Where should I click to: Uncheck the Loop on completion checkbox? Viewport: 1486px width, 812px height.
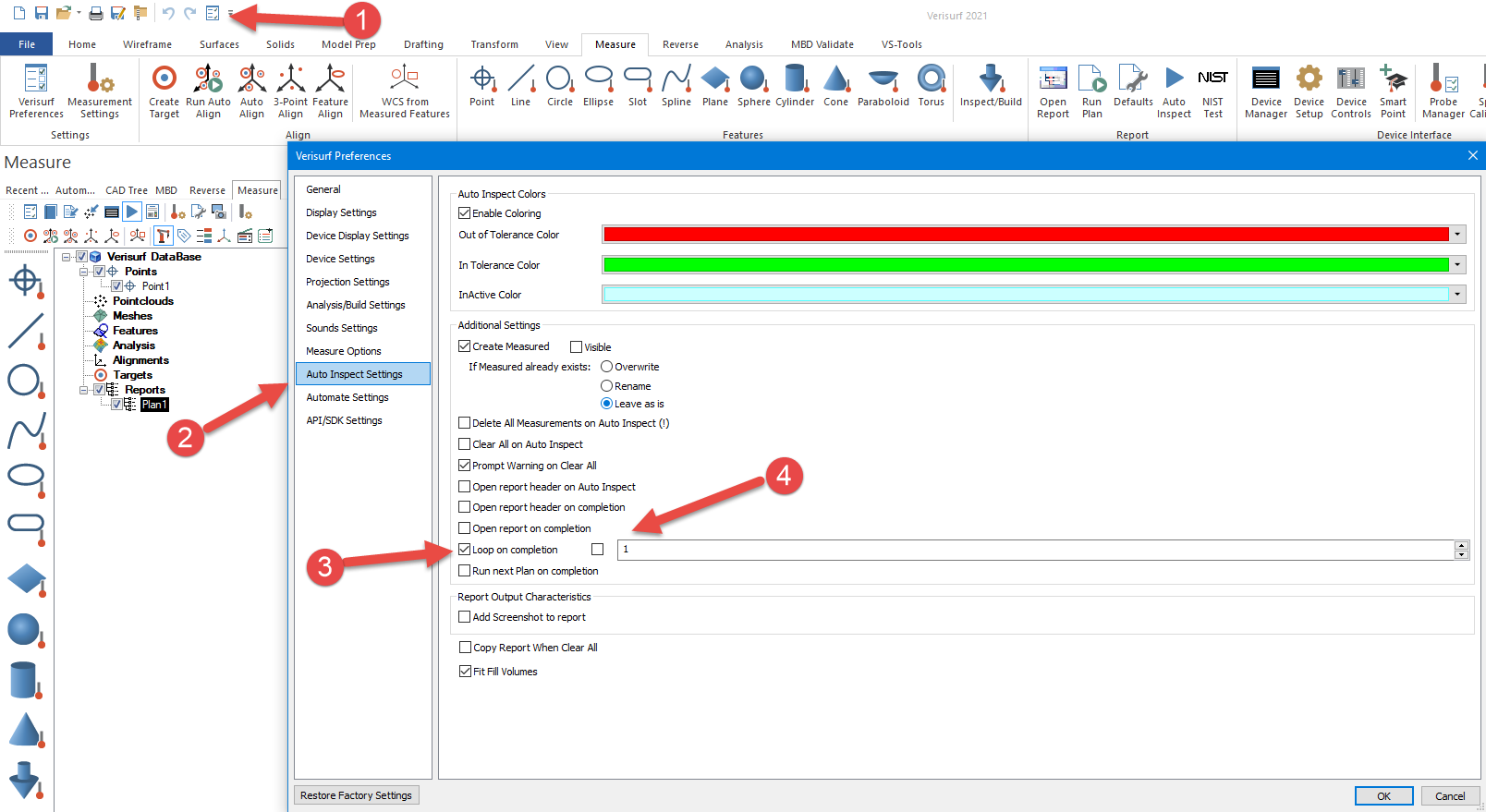(465, 550)
